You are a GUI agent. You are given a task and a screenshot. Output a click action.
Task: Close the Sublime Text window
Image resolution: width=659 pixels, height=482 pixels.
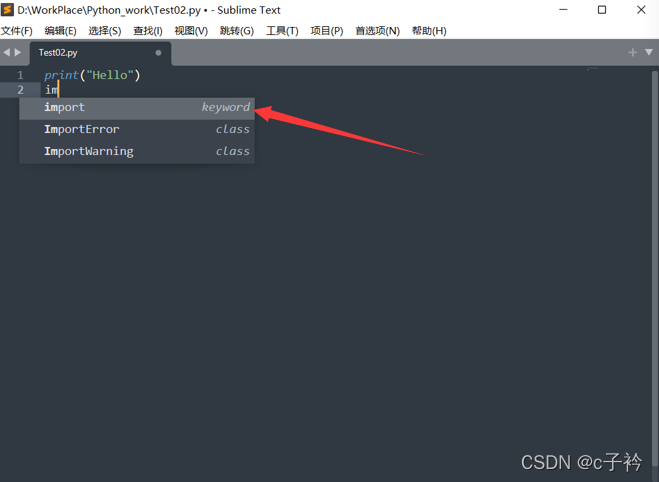641,10
